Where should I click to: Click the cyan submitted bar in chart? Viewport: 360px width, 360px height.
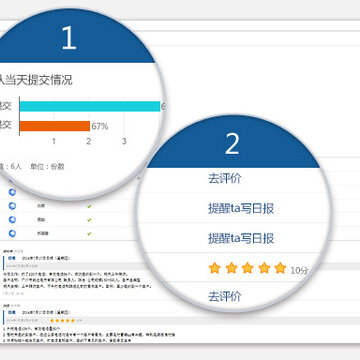(x=90, y=106)
